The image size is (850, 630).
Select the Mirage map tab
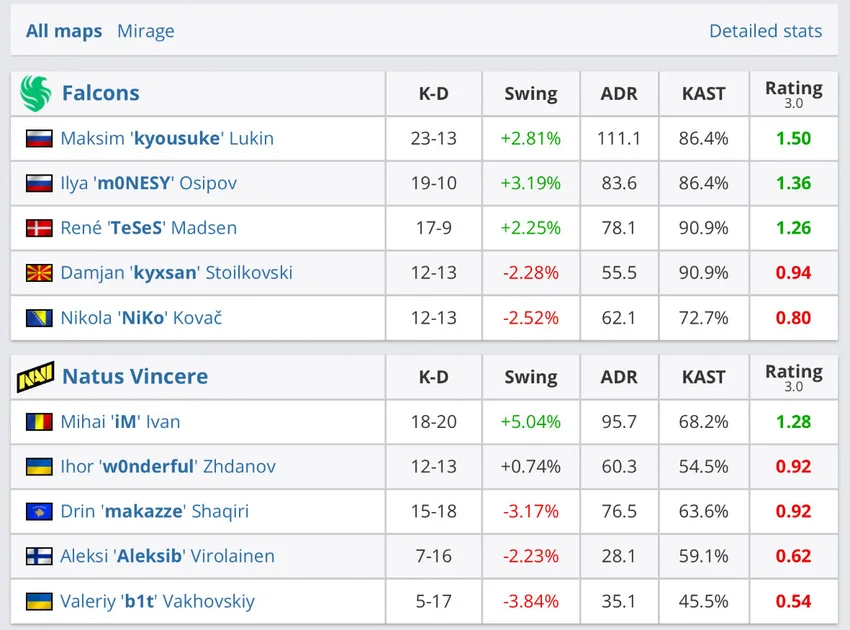click(x=146, y=31)
